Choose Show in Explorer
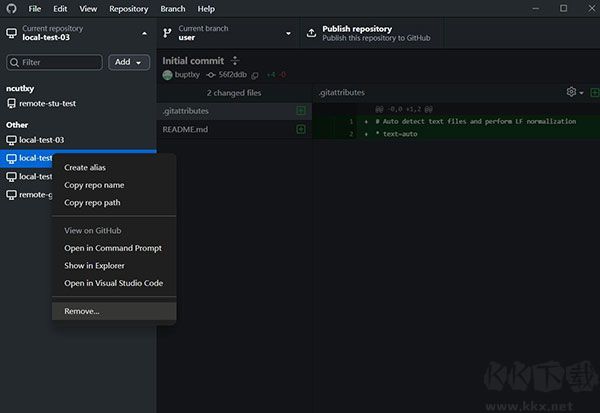This screenshot has height=413, width=600. tap(114, 266)
